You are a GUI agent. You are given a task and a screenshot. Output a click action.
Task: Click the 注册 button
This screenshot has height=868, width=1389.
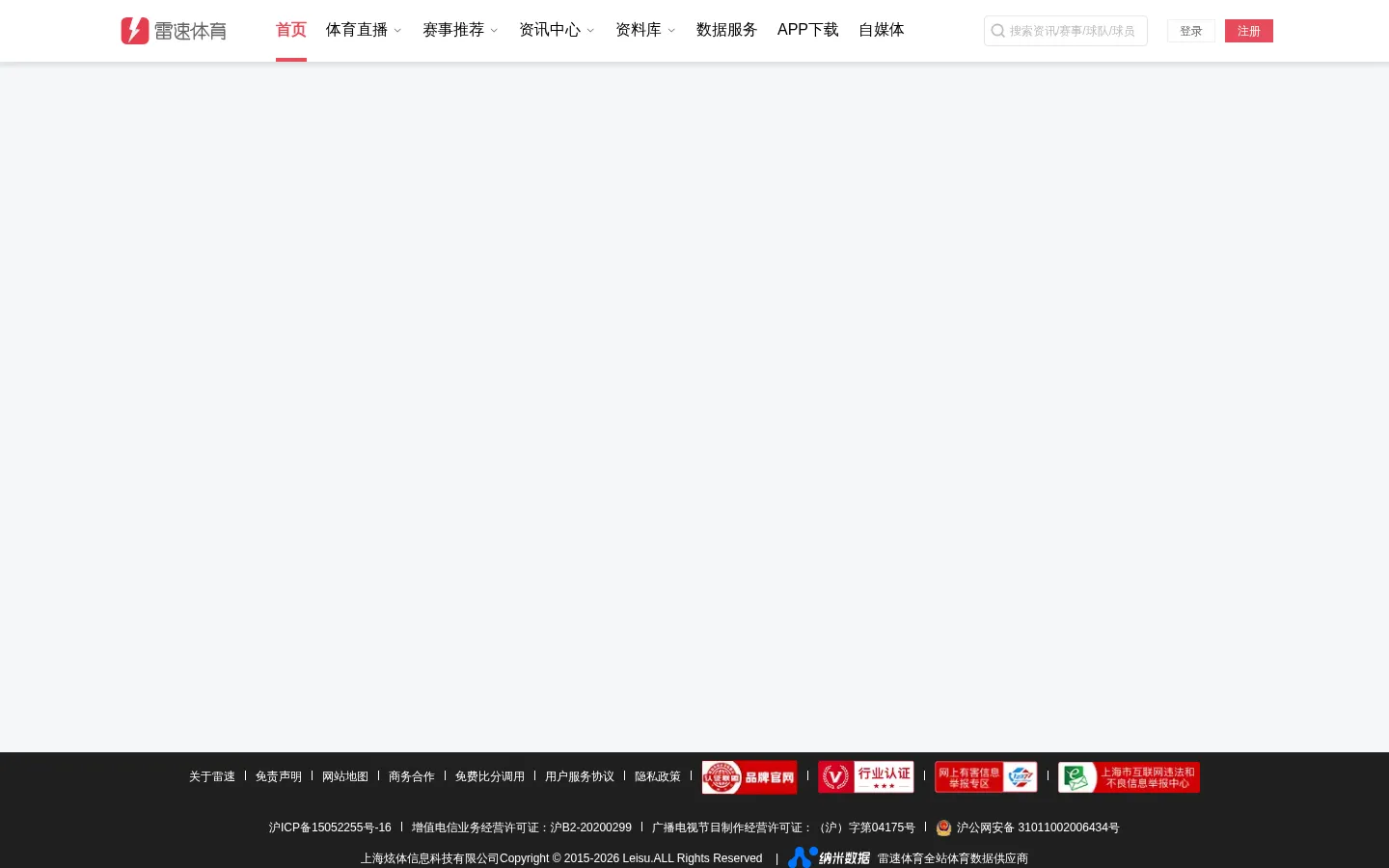(1249, 31)
